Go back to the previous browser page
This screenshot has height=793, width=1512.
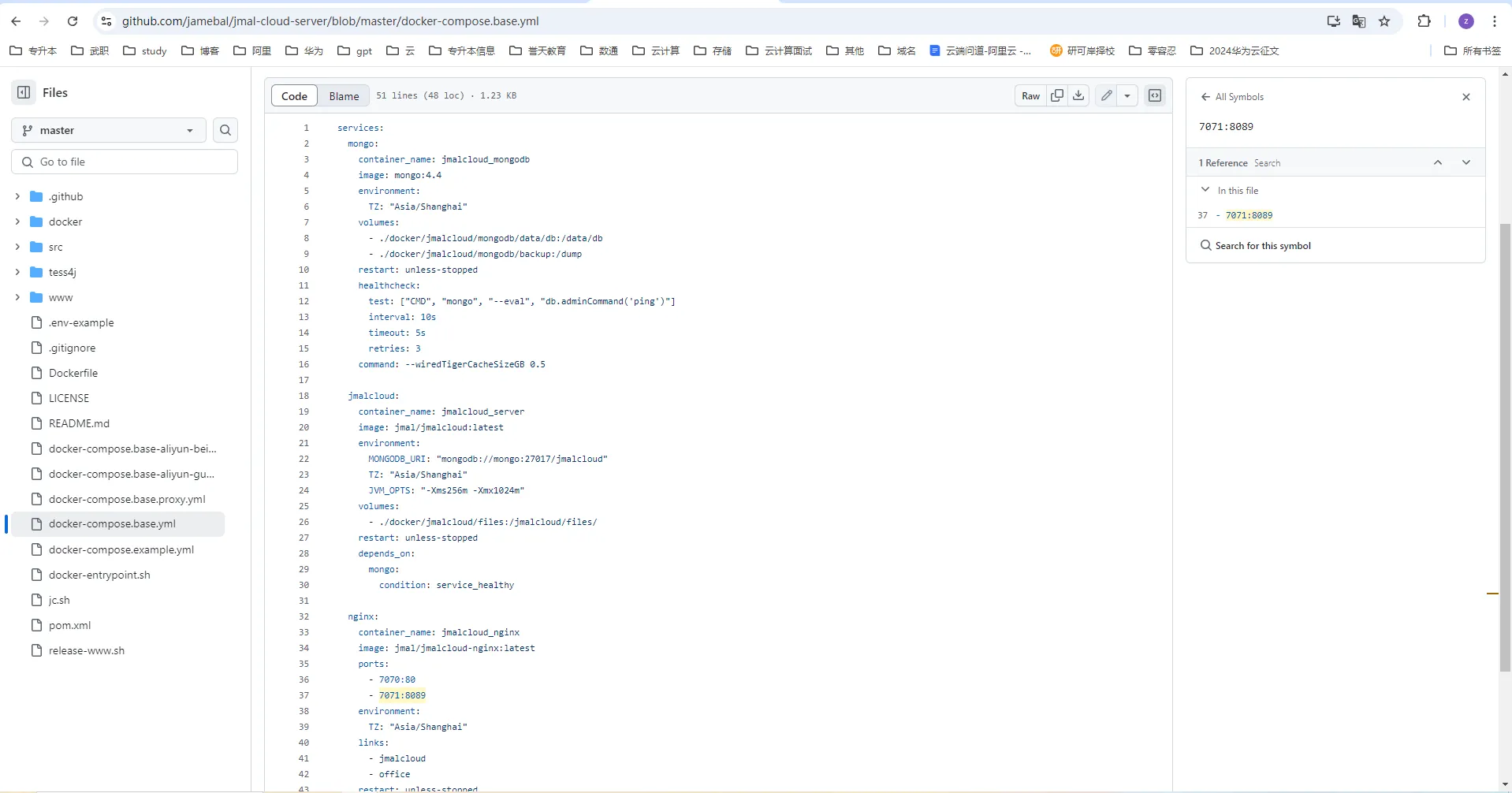tap(16, 21)
